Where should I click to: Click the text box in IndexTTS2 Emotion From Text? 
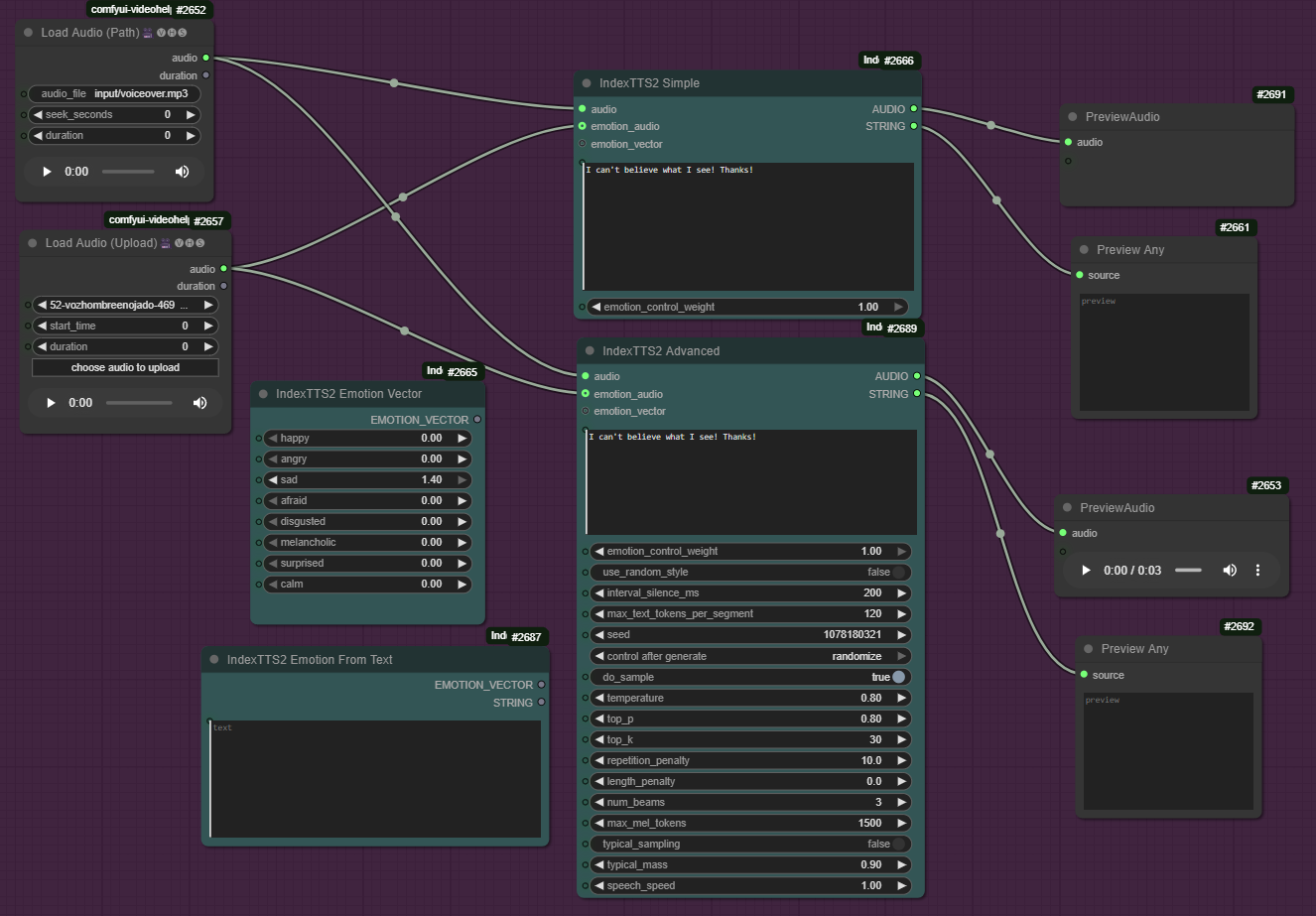point(374,778)
